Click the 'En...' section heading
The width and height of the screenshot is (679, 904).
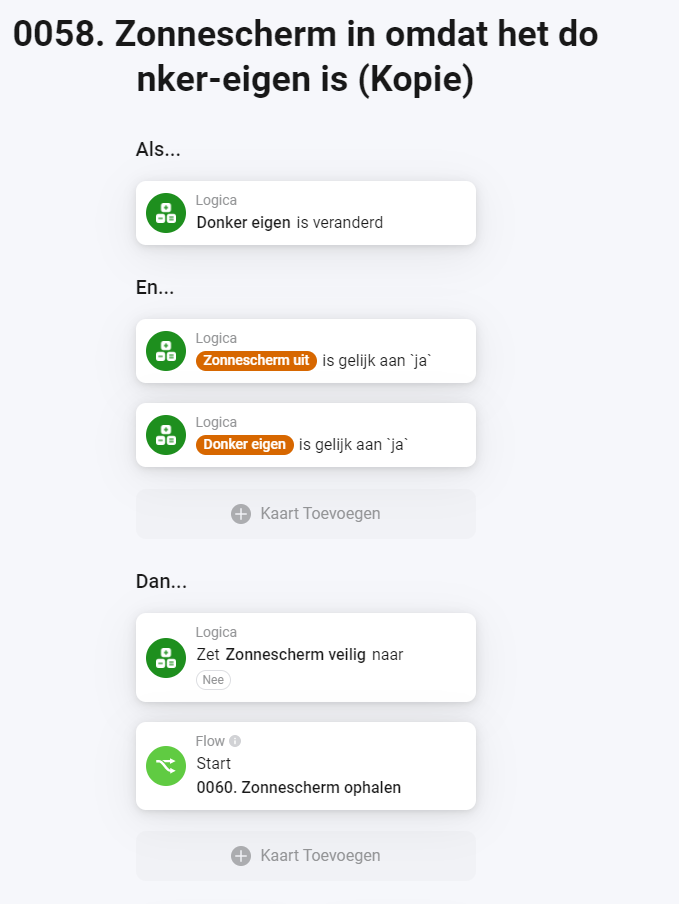tap(155, 288)
